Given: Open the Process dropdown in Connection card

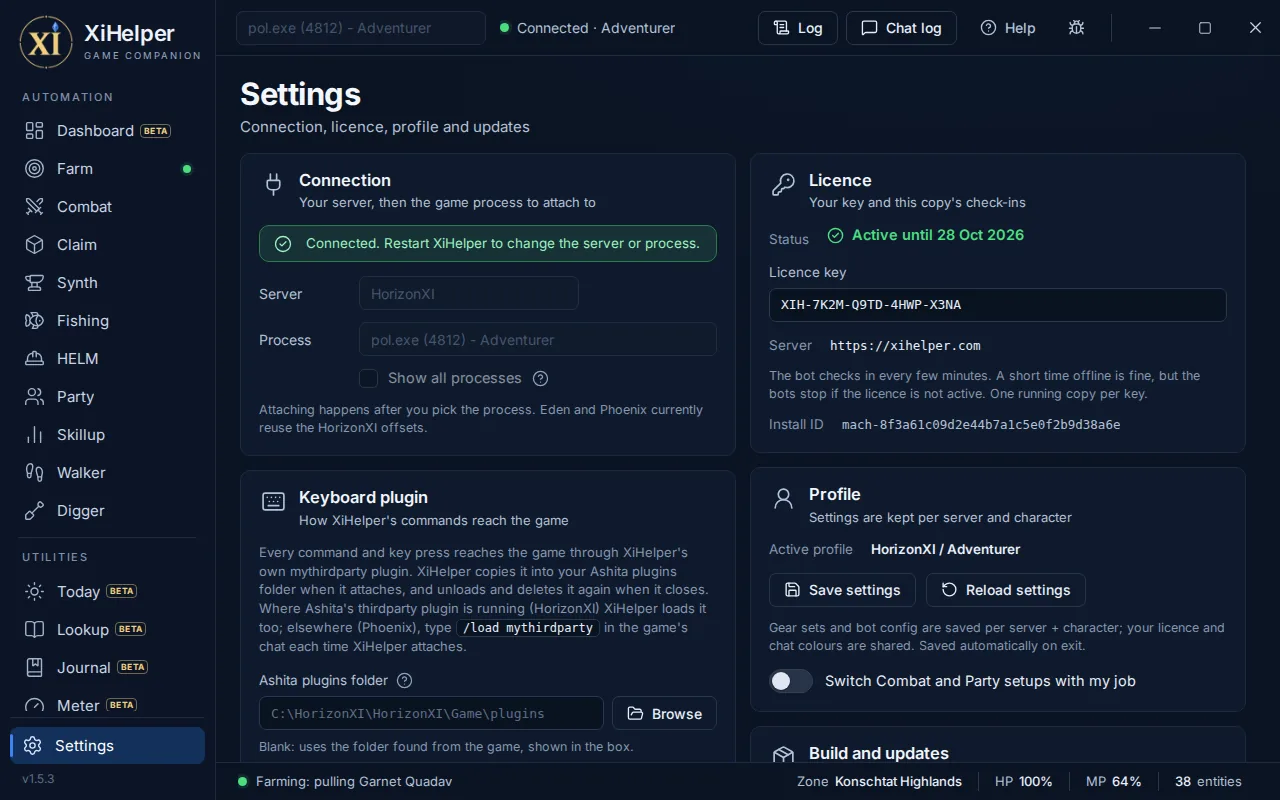Looking at the screenshot, I should pyautogui.click(x=538, y=340).
